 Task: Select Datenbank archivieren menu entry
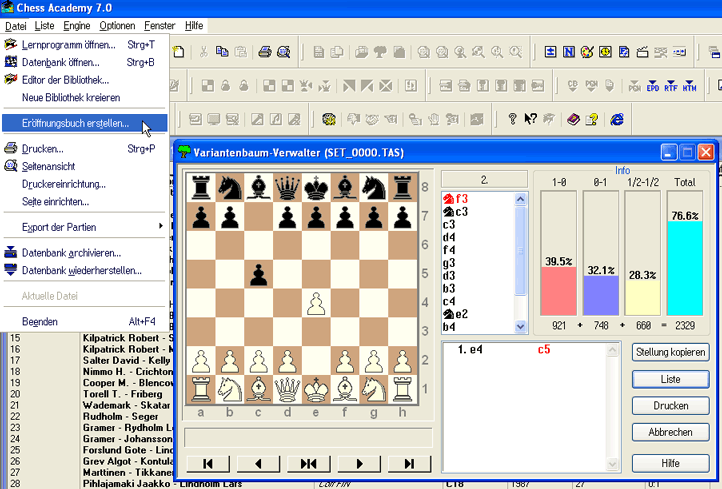pyautogui.click(x=85, y=253)
